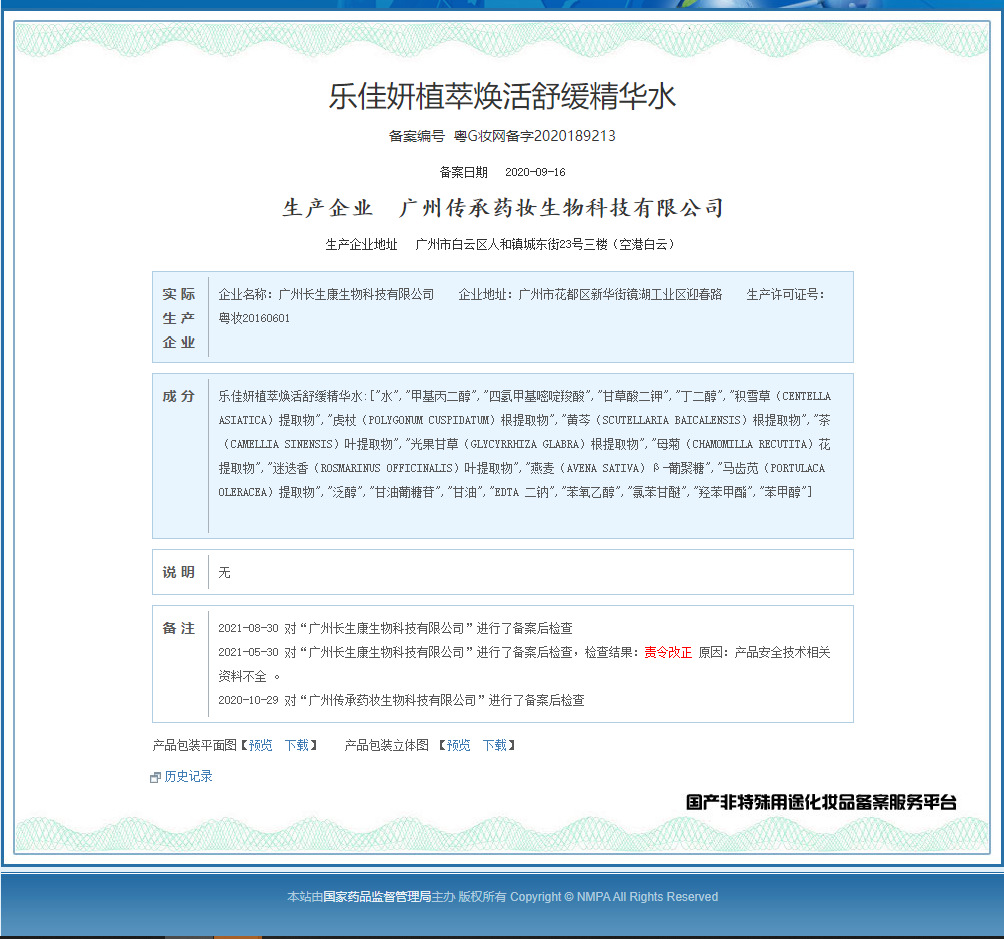
Task: Click the 备注 section label
Action: pos(179,628)
